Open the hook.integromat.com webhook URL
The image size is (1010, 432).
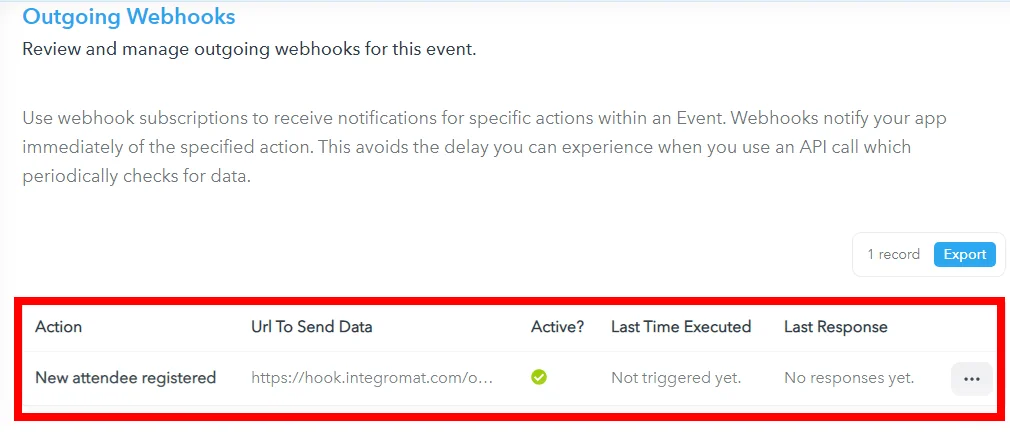(x=372, y=377)
